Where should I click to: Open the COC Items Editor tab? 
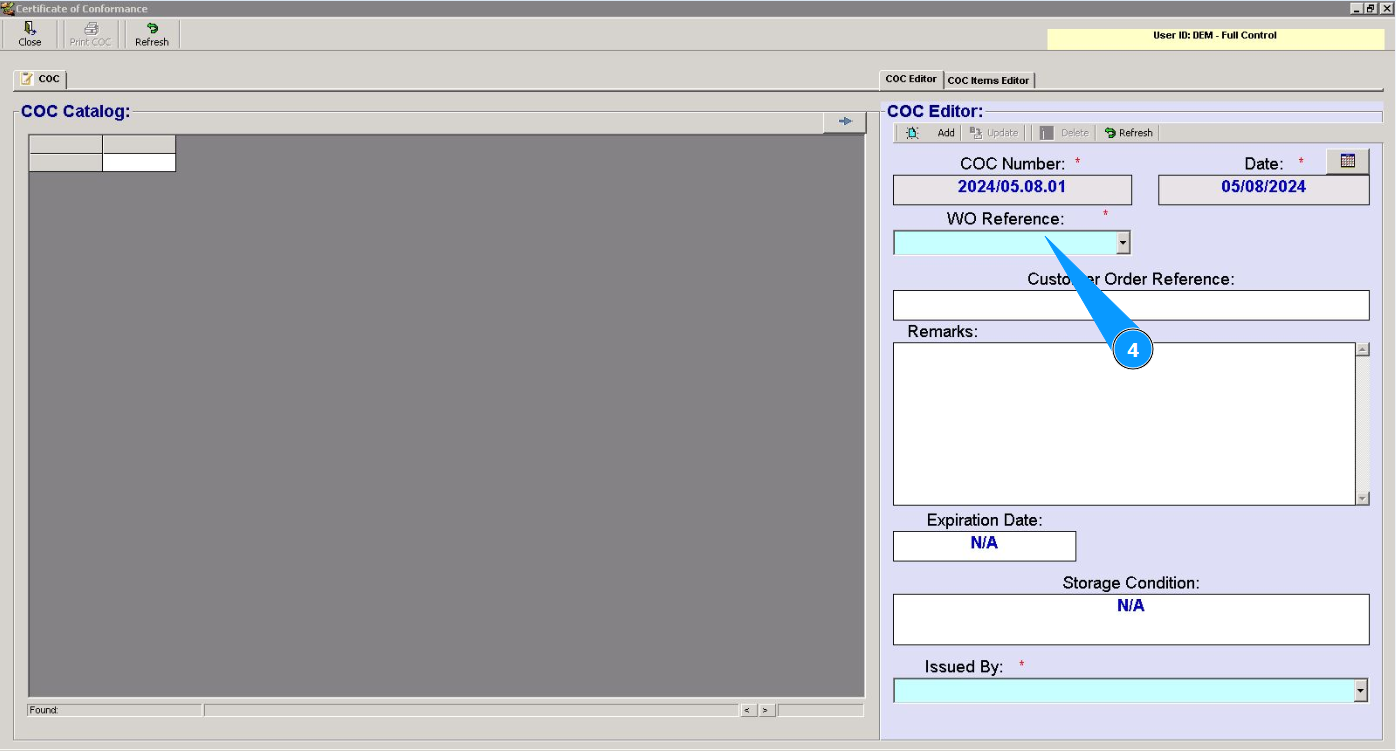(988, 80)
